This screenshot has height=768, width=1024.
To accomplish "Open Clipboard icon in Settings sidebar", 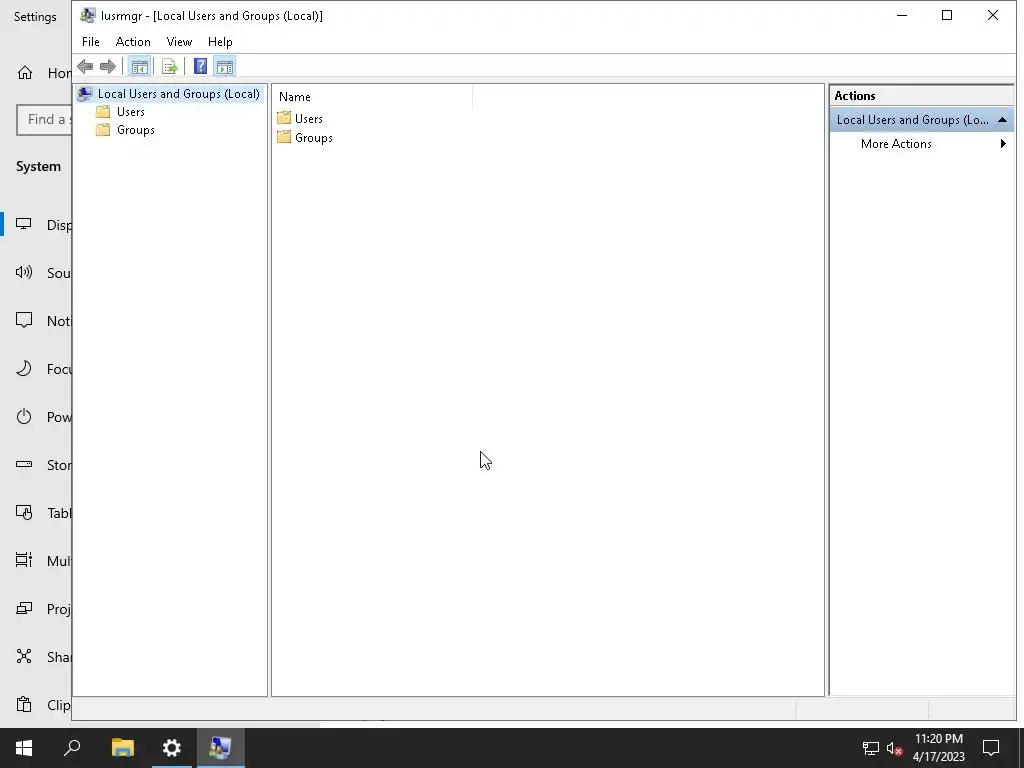I will (x=24, y=705).
